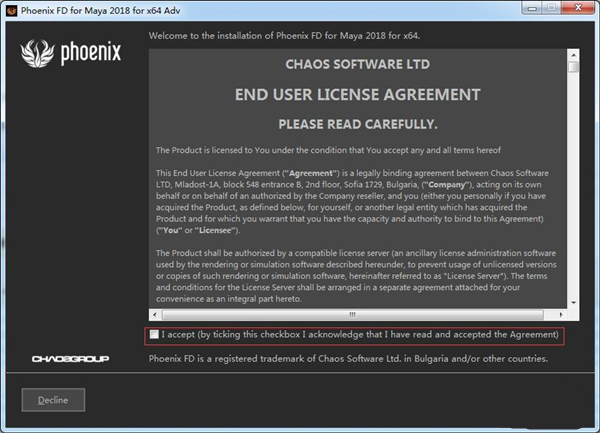Click the horizontal scrollbar left arrow

point(155,315)
